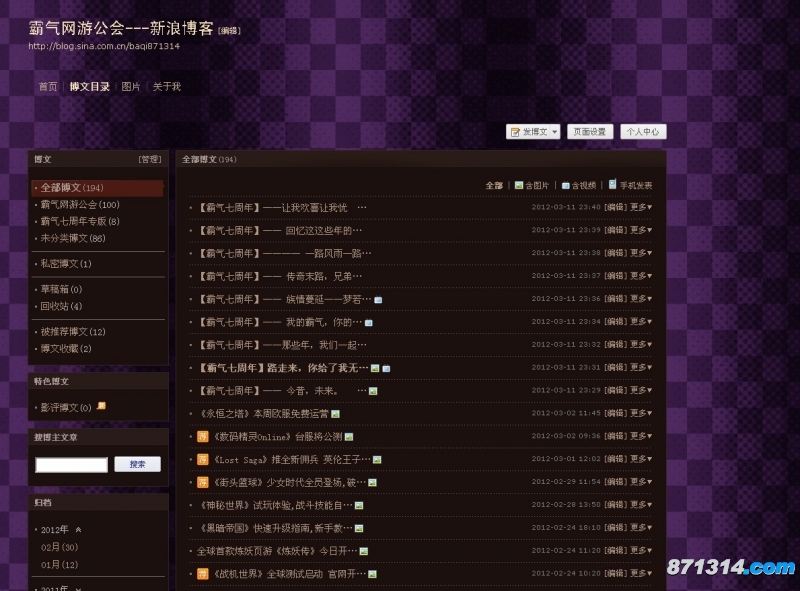Click 编辑 on the 2012-03-11 23:37 post
This screenshot has width=800, height=591.
[615, 276]
